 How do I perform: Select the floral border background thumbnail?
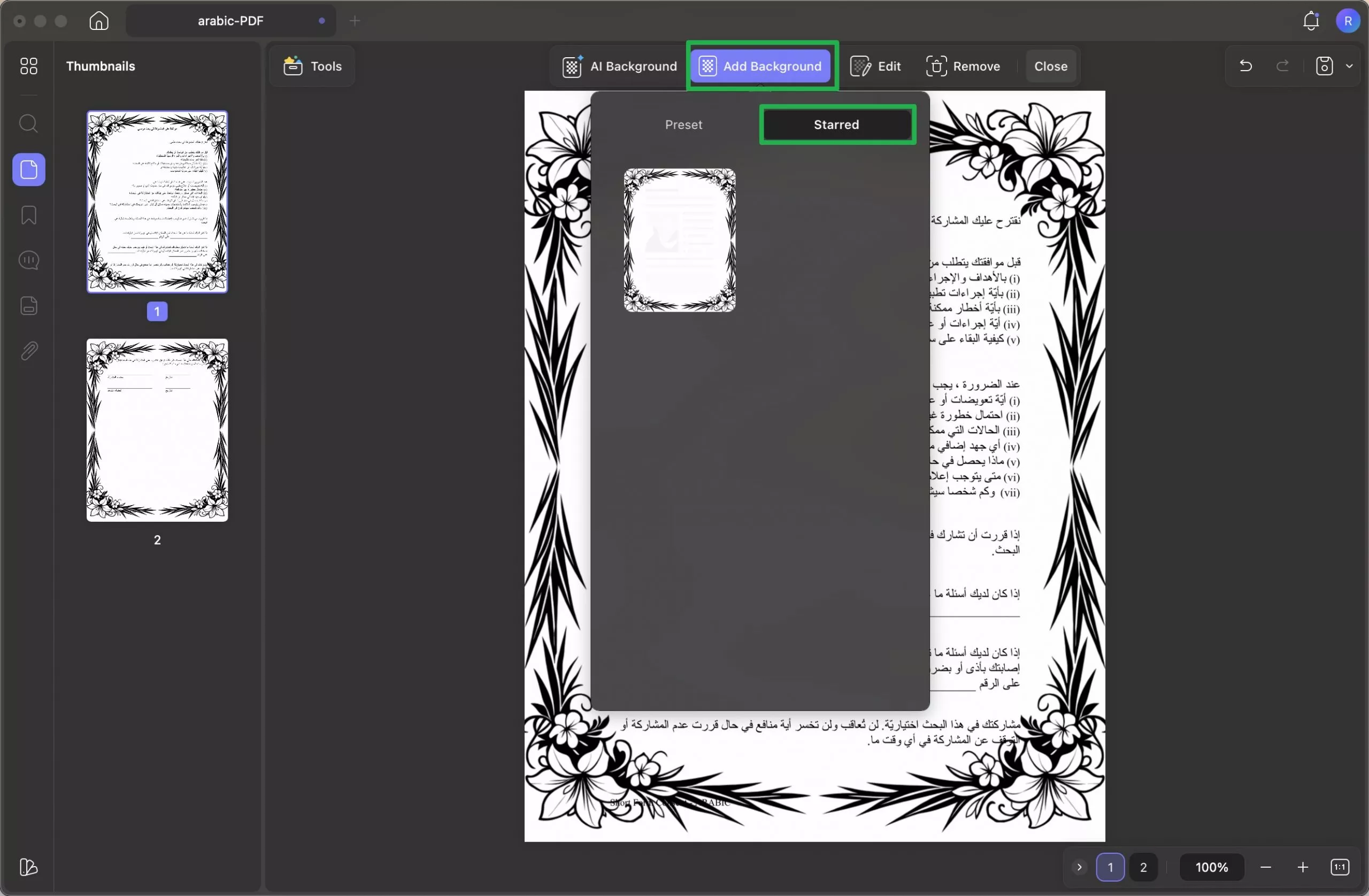coord(679,240)
